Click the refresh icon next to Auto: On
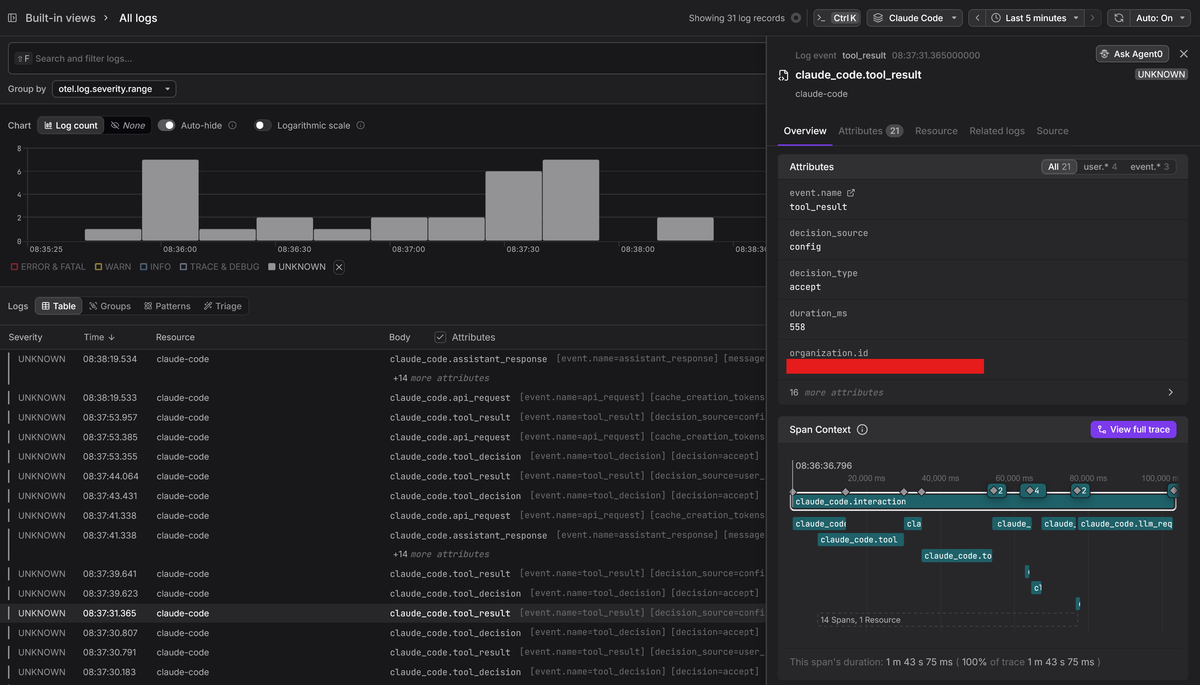This screenshot has height=685, width=1200. click(x=1118, y=18)
